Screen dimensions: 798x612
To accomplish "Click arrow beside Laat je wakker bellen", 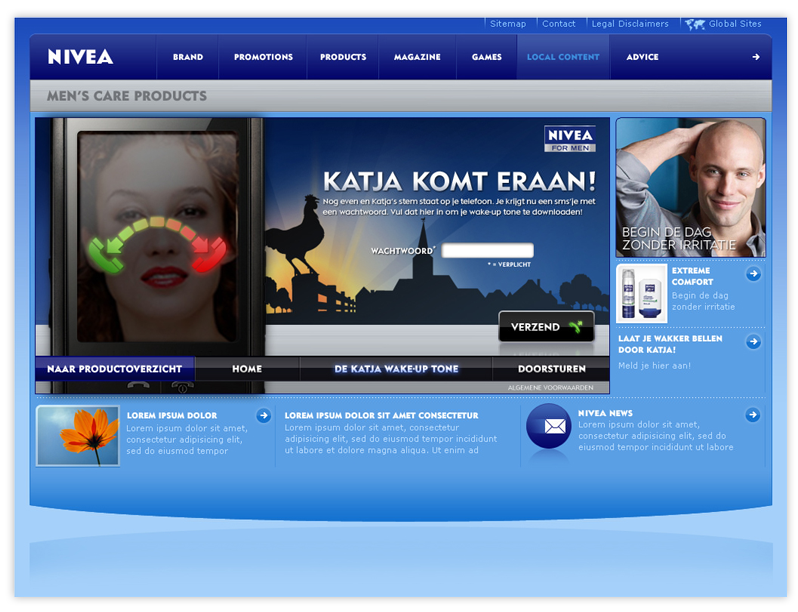I will coord(753,342).
